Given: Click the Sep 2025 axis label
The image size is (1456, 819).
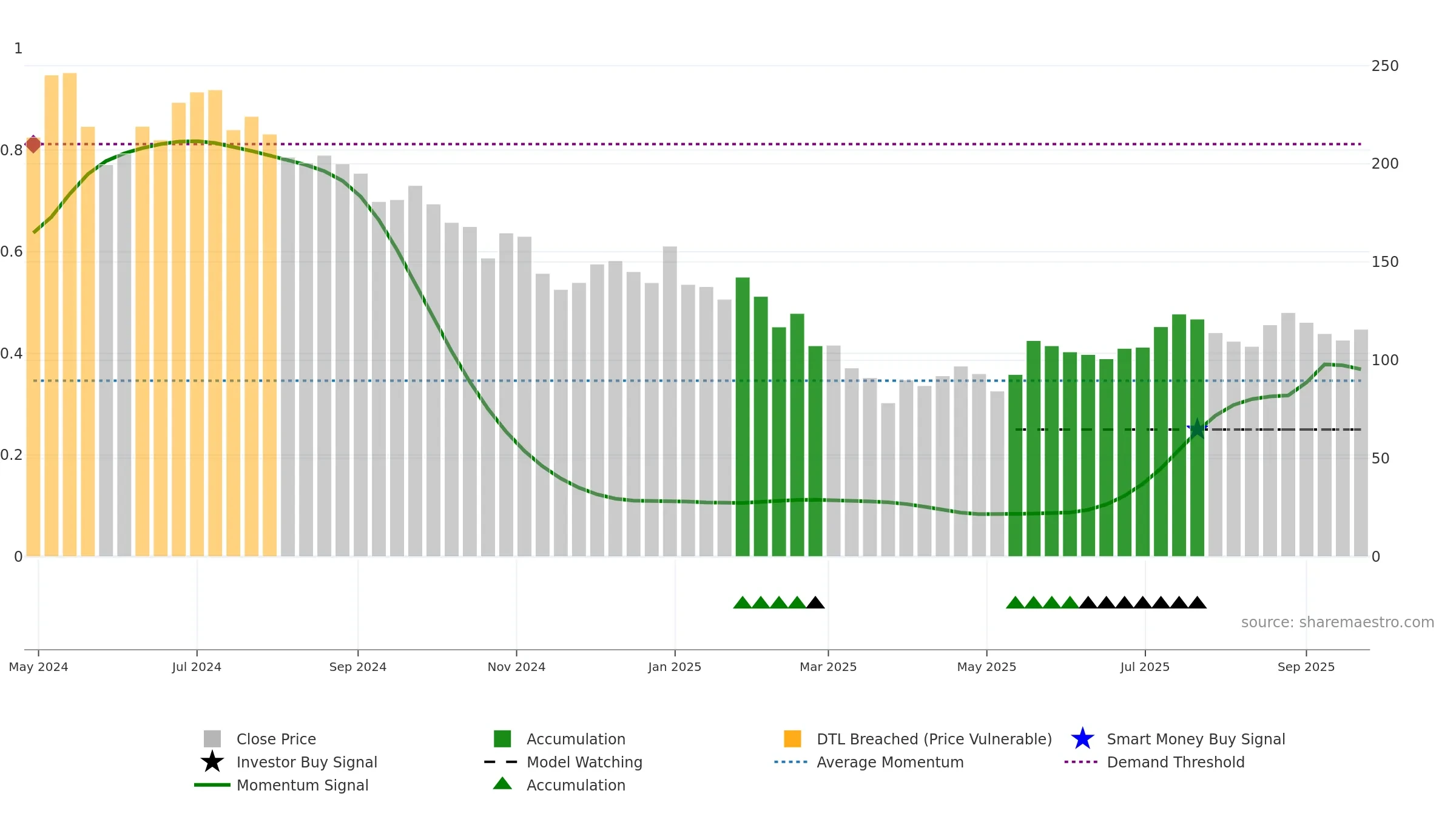Looking at the screenshot, I should click(x=1306, y=667).
